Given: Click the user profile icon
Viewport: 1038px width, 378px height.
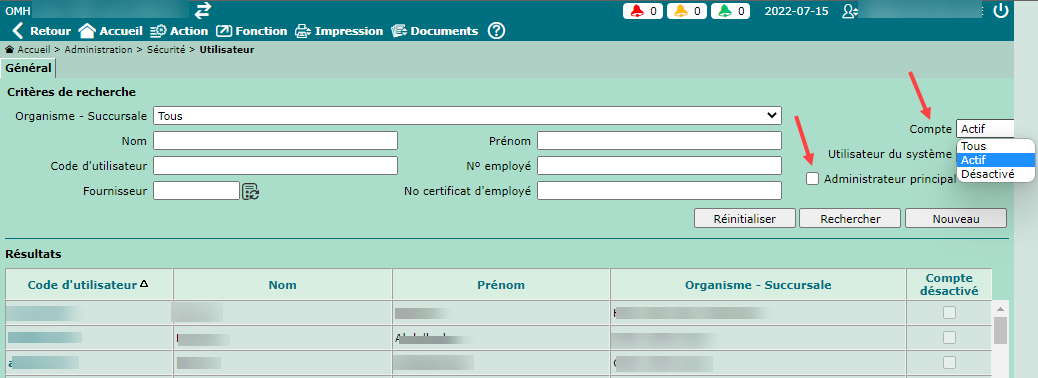Looking at the screenshot, I should click(849, 11).
